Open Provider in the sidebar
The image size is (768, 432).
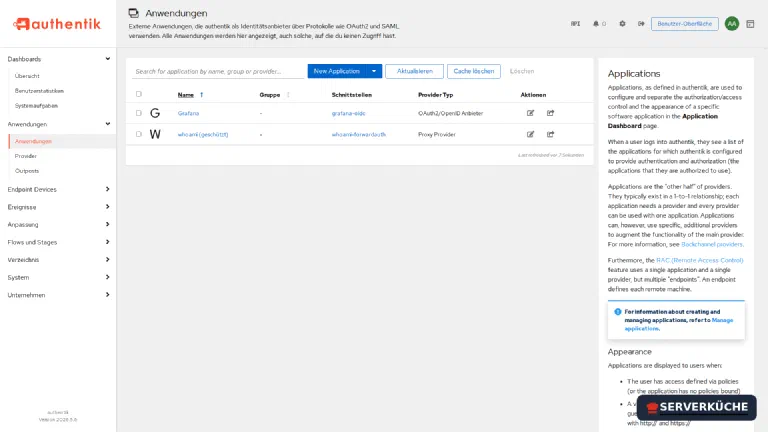point(25,156)
